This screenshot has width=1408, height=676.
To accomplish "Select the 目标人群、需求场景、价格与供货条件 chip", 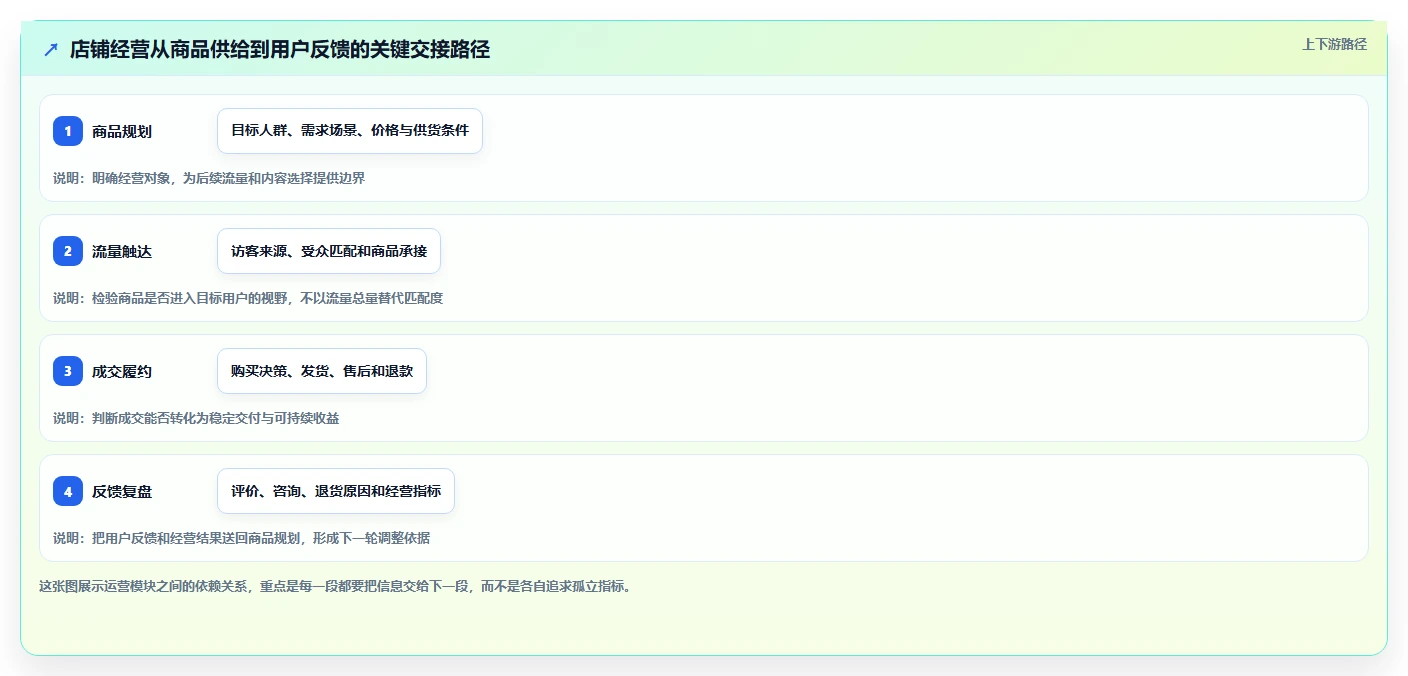I will click(x=350, y=131).
